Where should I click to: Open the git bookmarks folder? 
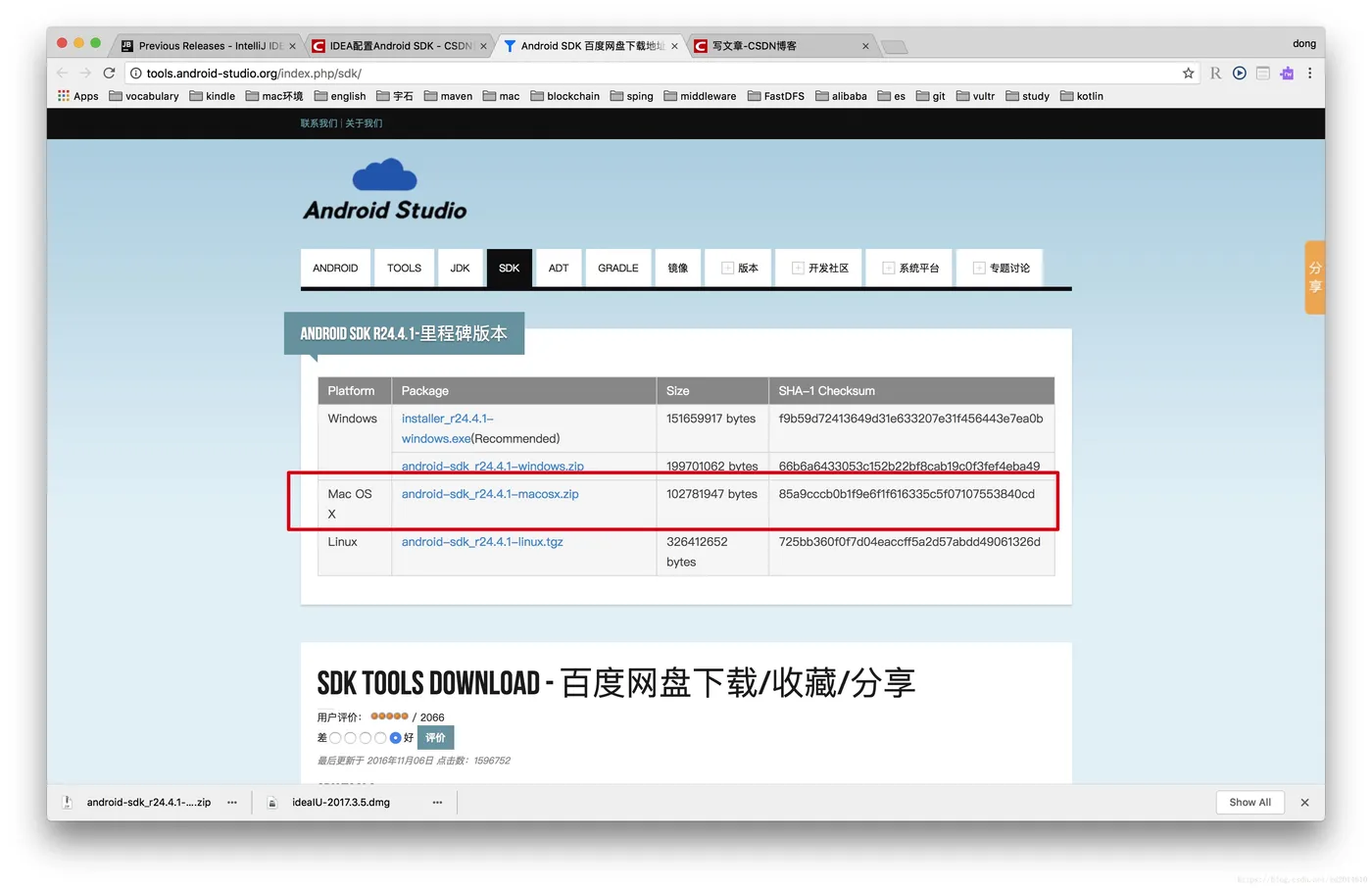(931, 96)
